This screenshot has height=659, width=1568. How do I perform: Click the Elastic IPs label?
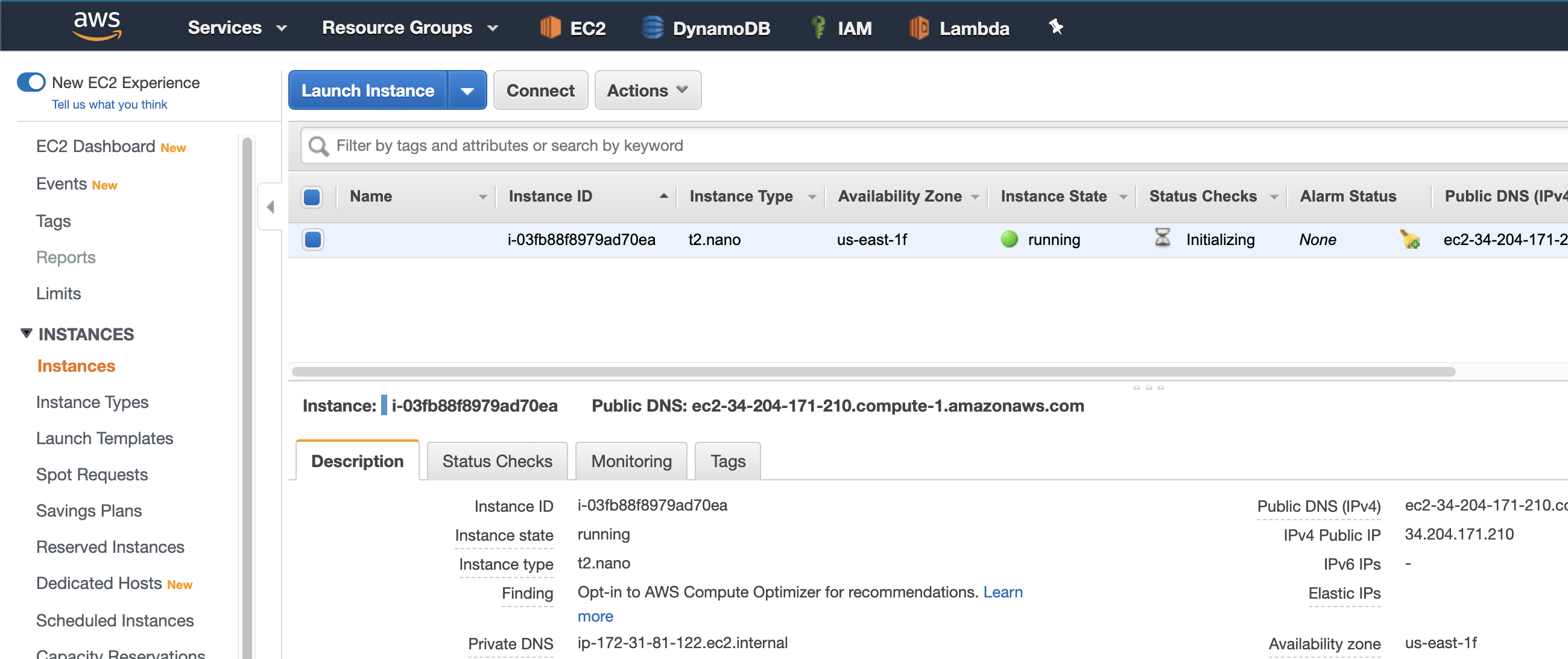(x=1344, y=593)
